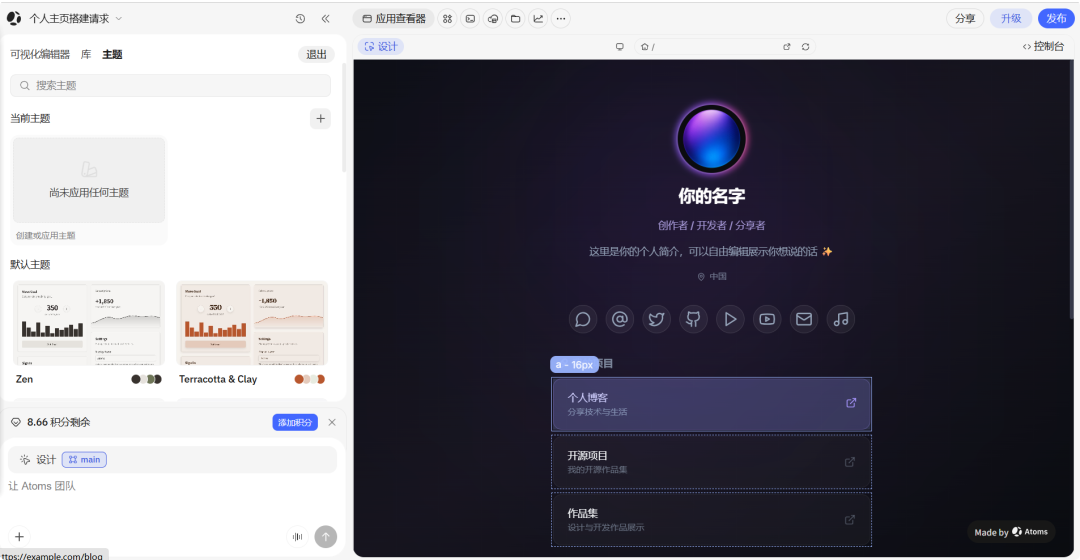Open the 作品集 link card
1080x560 pixels.
712,520
